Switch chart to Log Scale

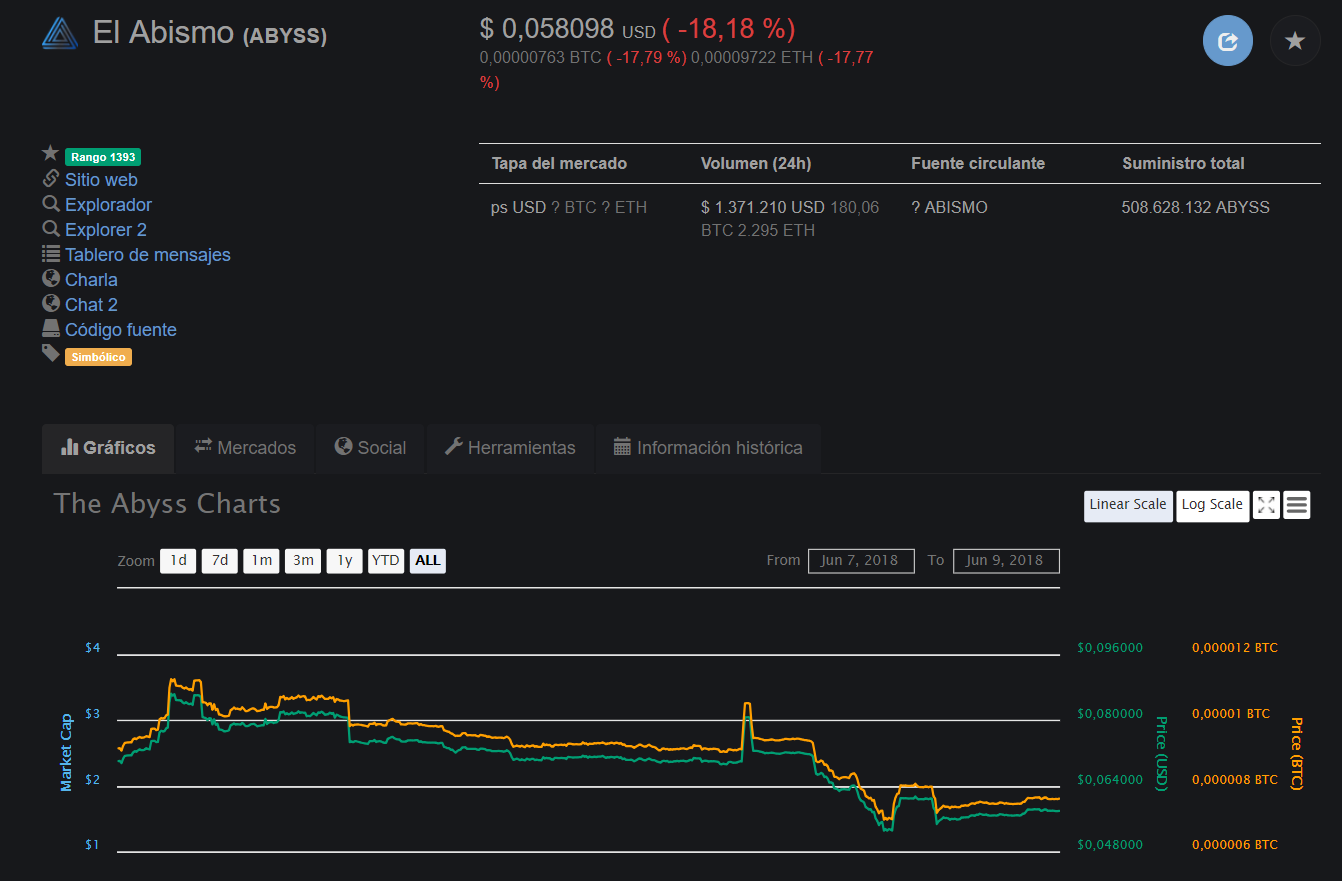pyautogui.click(x=1212, y=505)
